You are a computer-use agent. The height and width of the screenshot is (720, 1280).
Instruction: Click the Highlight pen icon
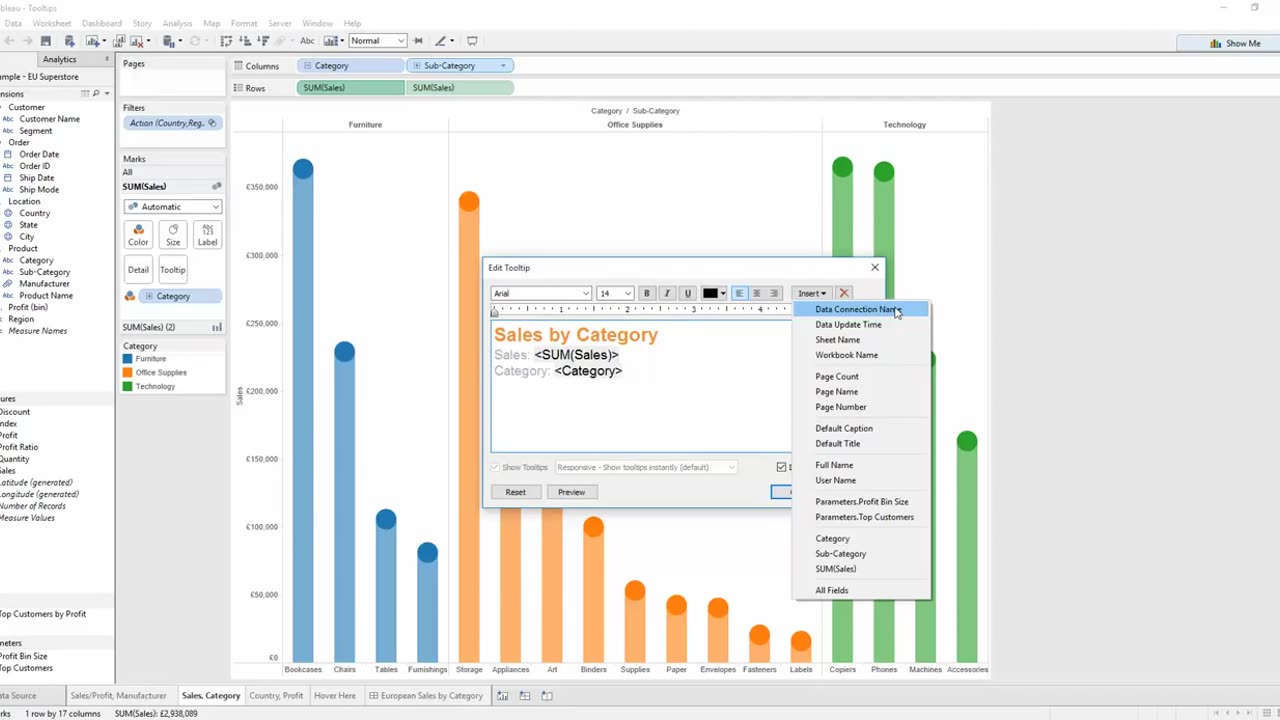click(x=440, y=41)
